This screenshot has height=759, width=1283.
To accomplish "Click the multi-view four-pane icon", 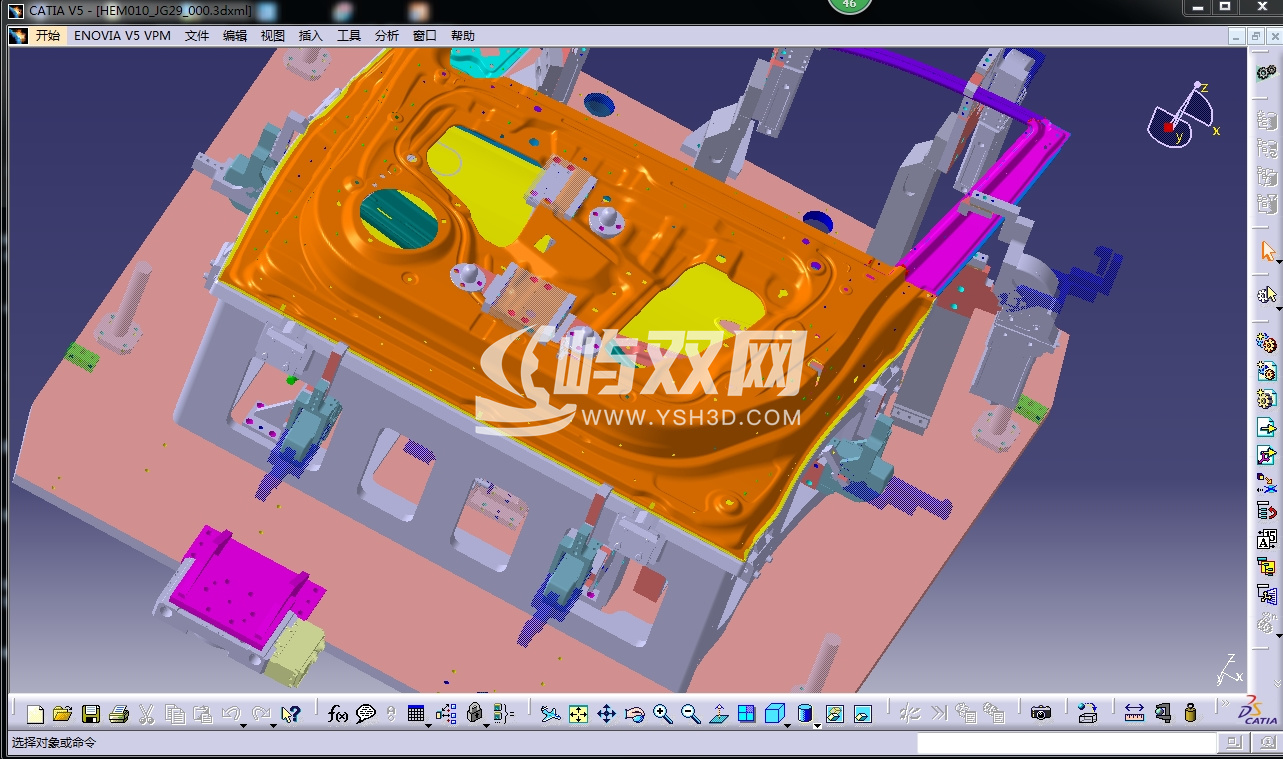I will (x=746, y=713).
